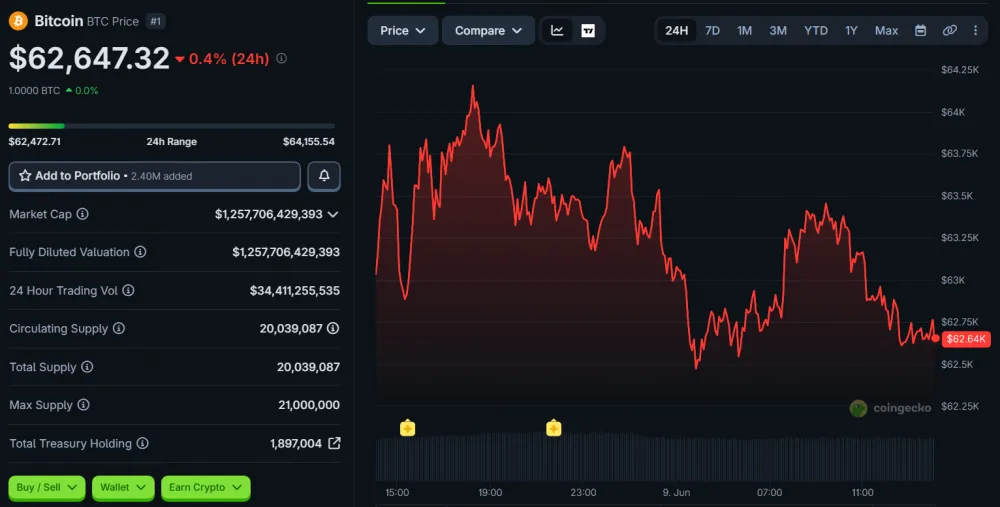The width and height of the screenshot is (1000, 507).
Task: Click the $64,155.54 range high value
Action: pyautogui.click(x=309, y=142)
